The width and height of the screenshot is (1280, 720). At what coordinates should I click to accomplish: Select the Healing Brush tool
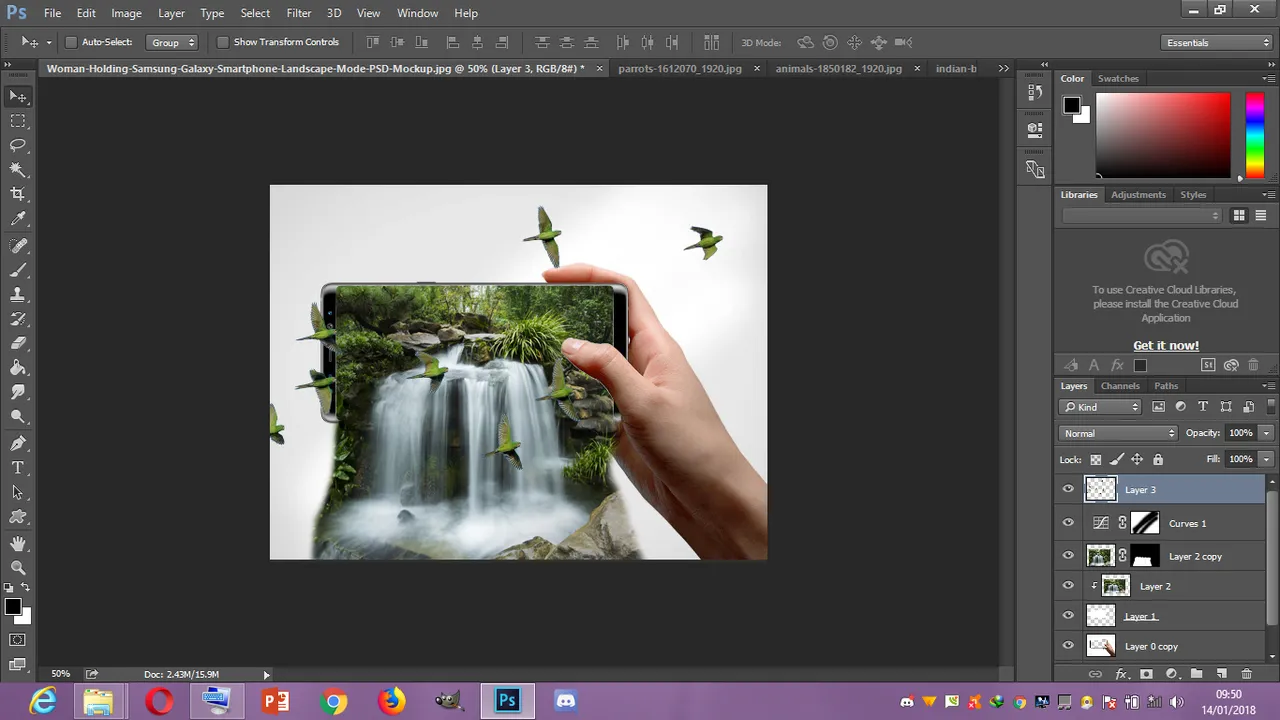[18, 246]
